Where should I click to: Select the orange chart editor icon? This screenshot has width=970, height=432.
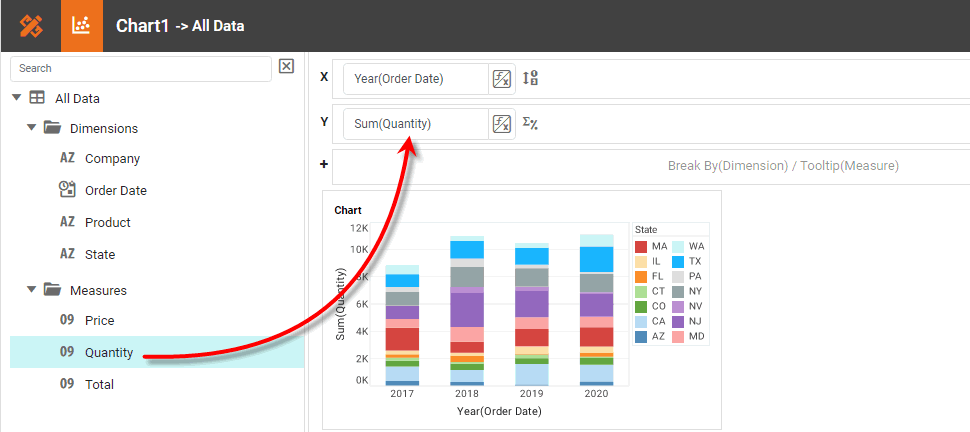coord(82,26)
